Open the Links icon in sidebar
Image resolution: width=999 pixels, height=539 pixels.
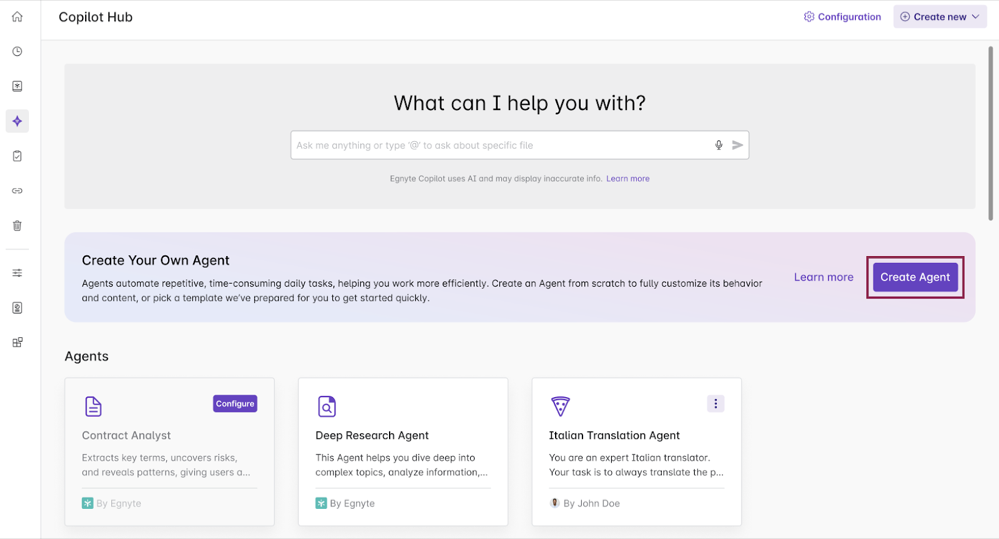point(17,191)
